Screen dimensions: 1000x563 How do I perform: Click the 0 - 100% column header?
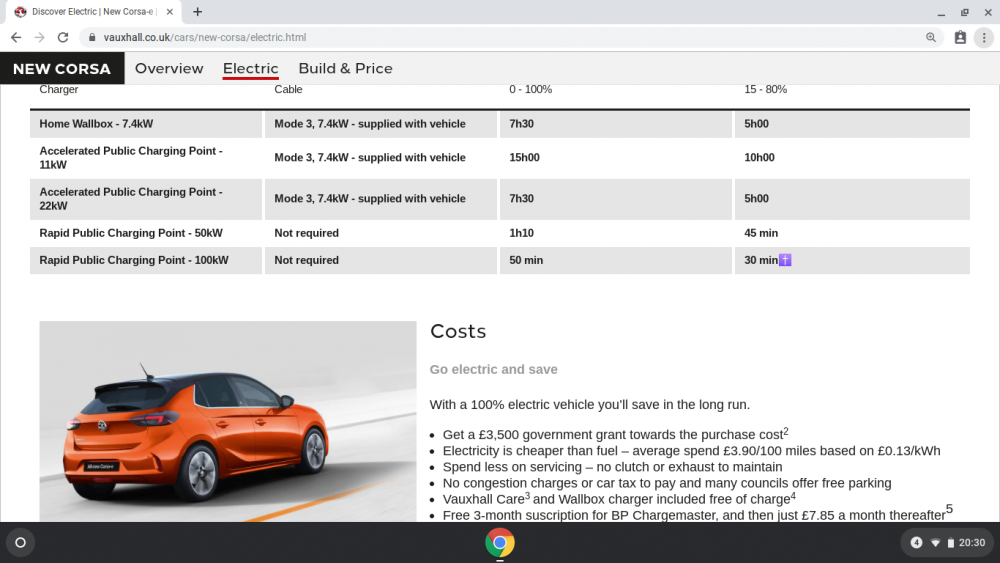(x=531, y=90)
